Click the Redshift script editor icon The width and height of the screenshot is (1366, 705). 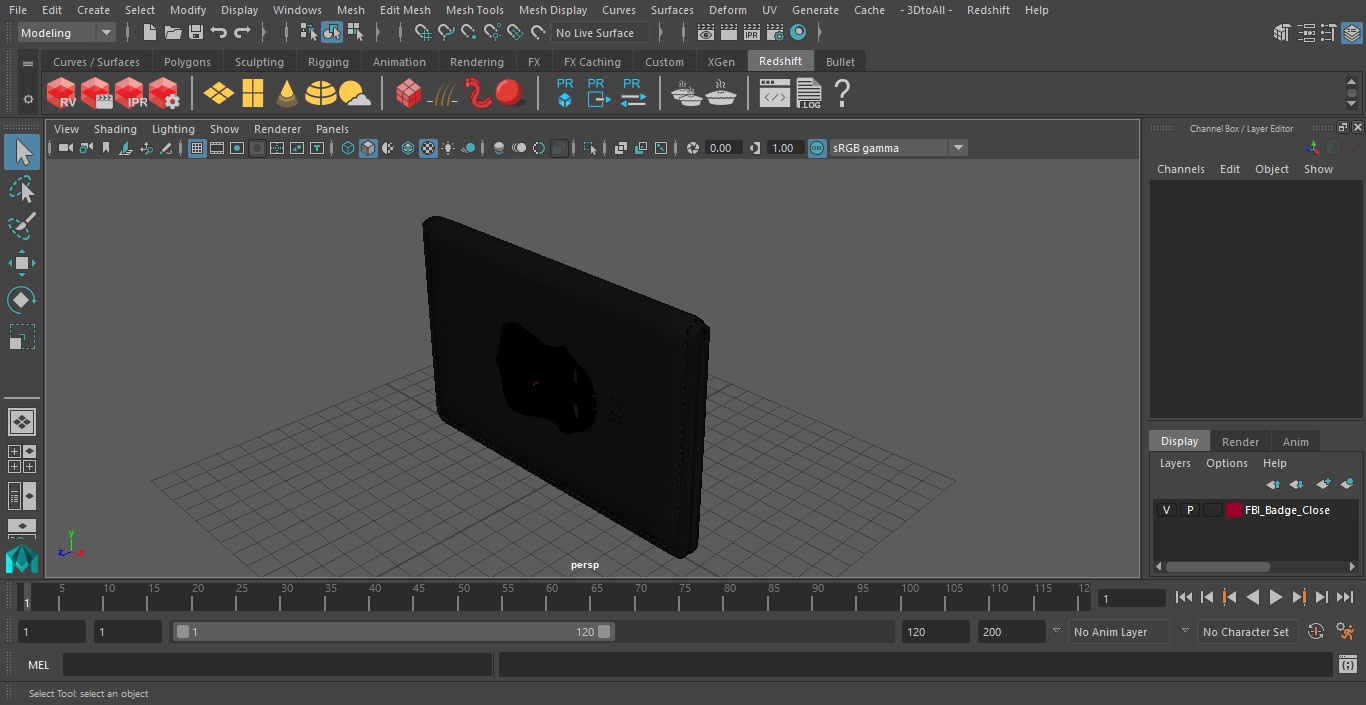774,94
